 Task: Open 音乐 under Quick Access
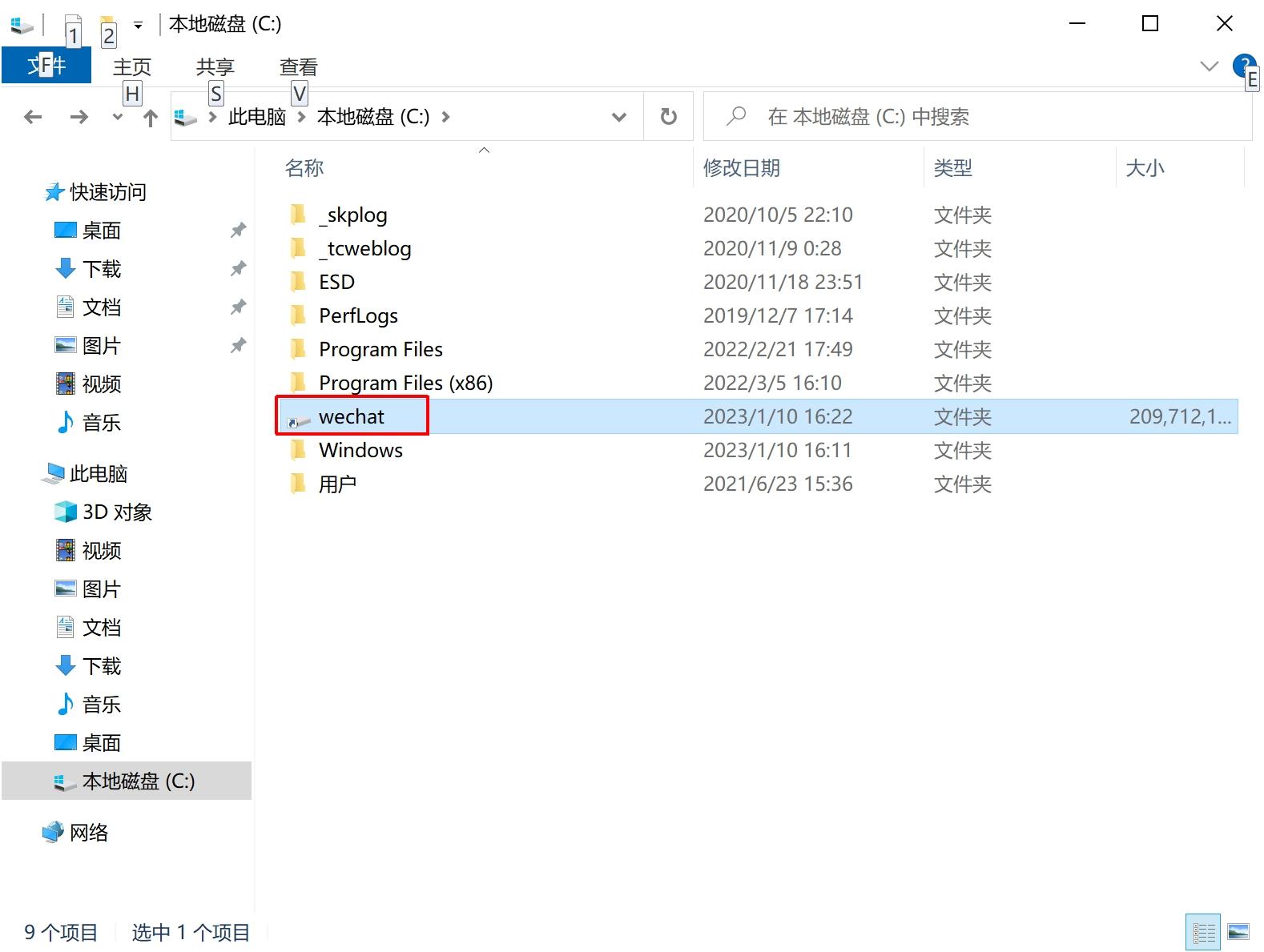click(101, 423)
